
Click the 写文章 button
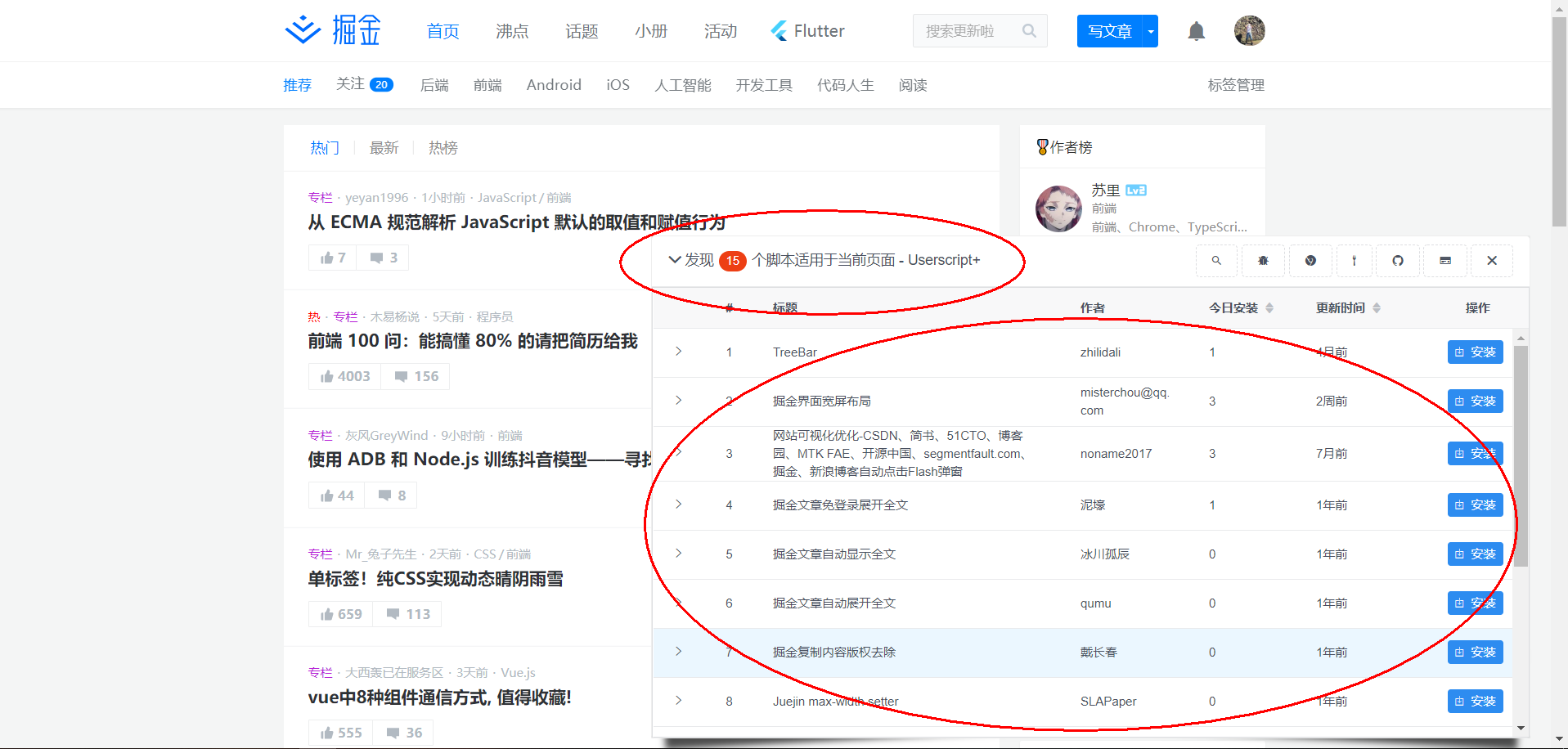(1110, 30)
